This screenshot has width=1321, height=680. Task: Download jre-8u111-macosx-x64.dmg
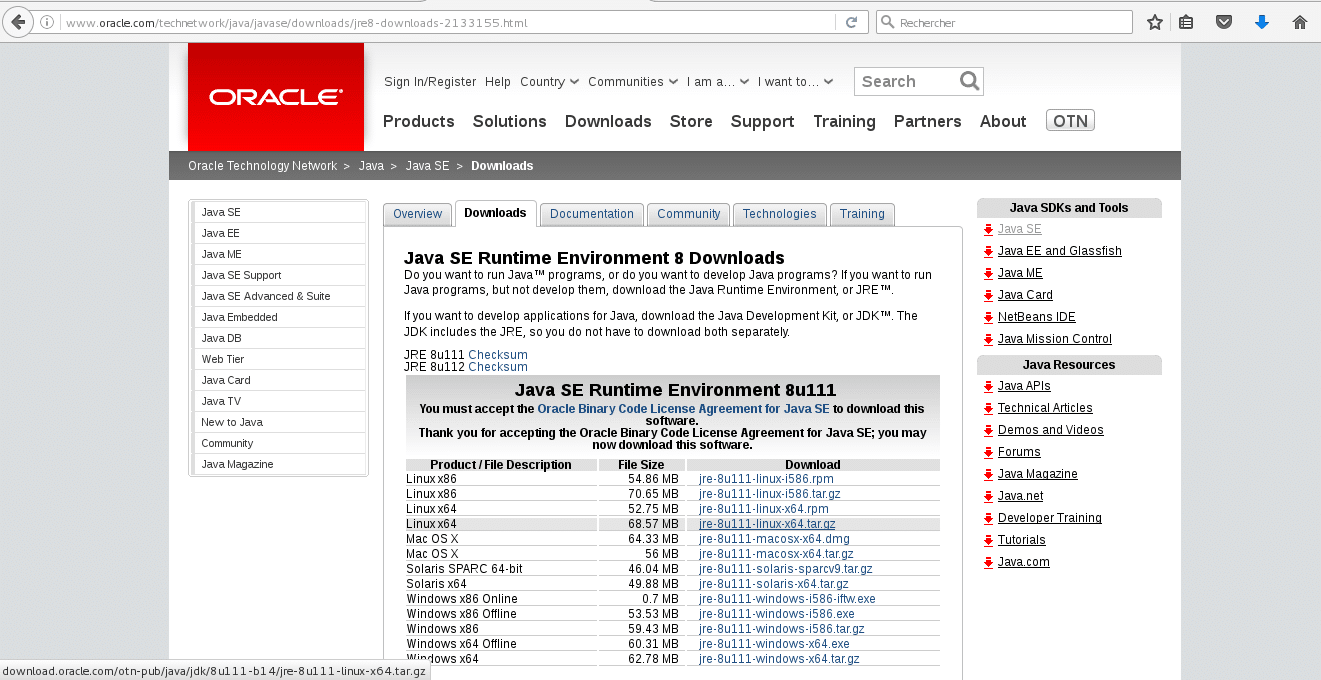coord(774,539)
